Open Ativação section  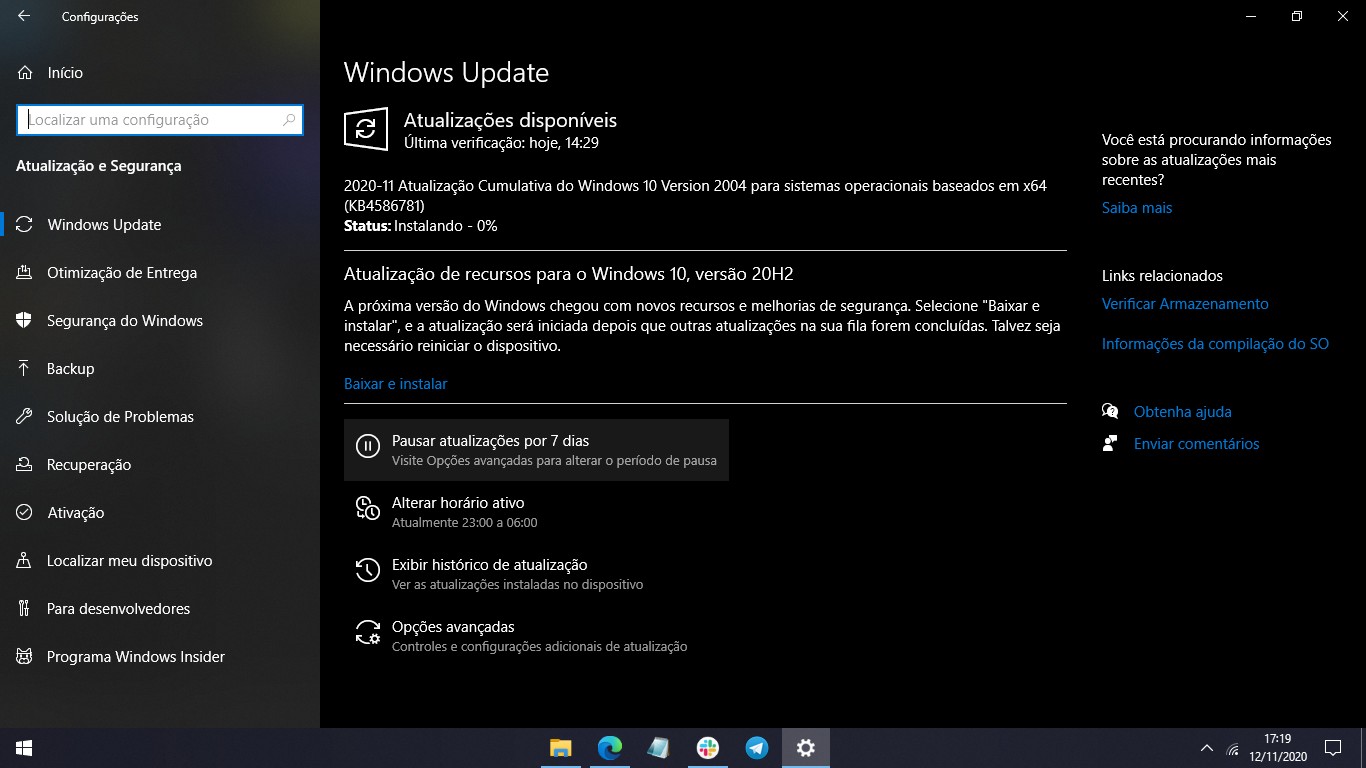pos(160,513)
